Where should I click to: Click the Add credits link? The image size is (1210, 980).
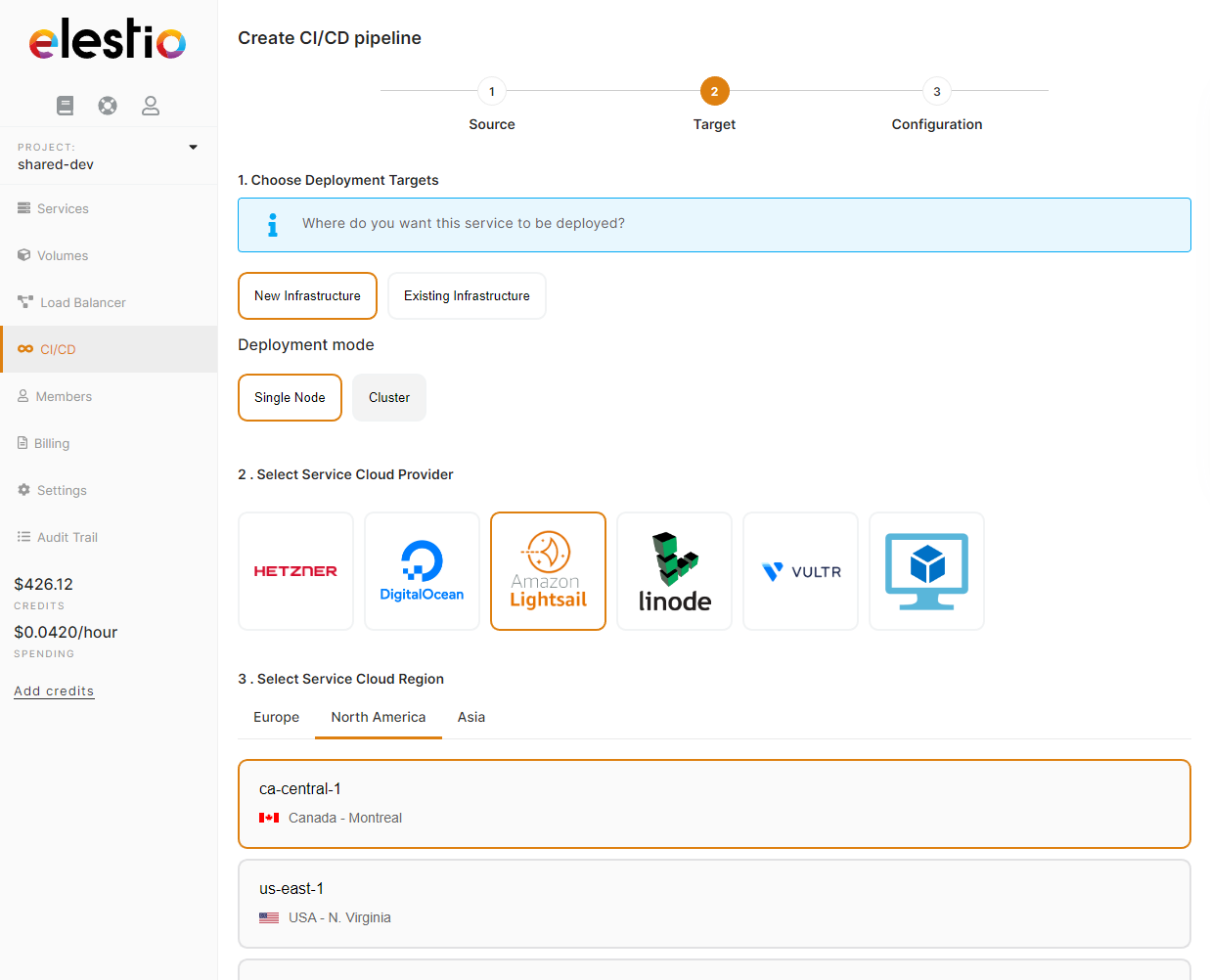point(54,690)
